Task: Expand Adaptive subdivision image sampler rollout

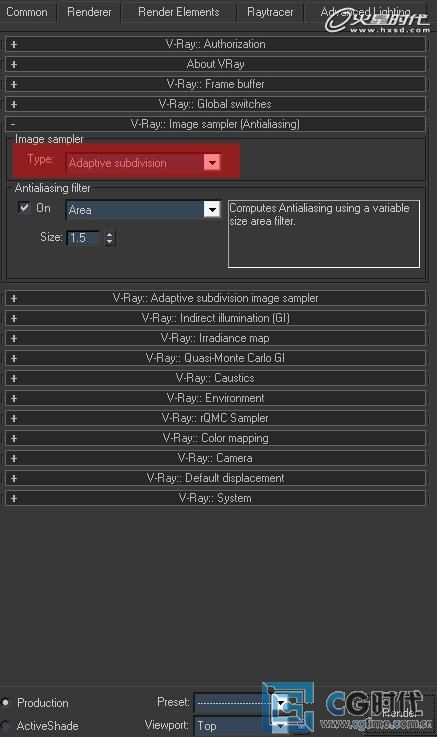Action: pos(216,298)
